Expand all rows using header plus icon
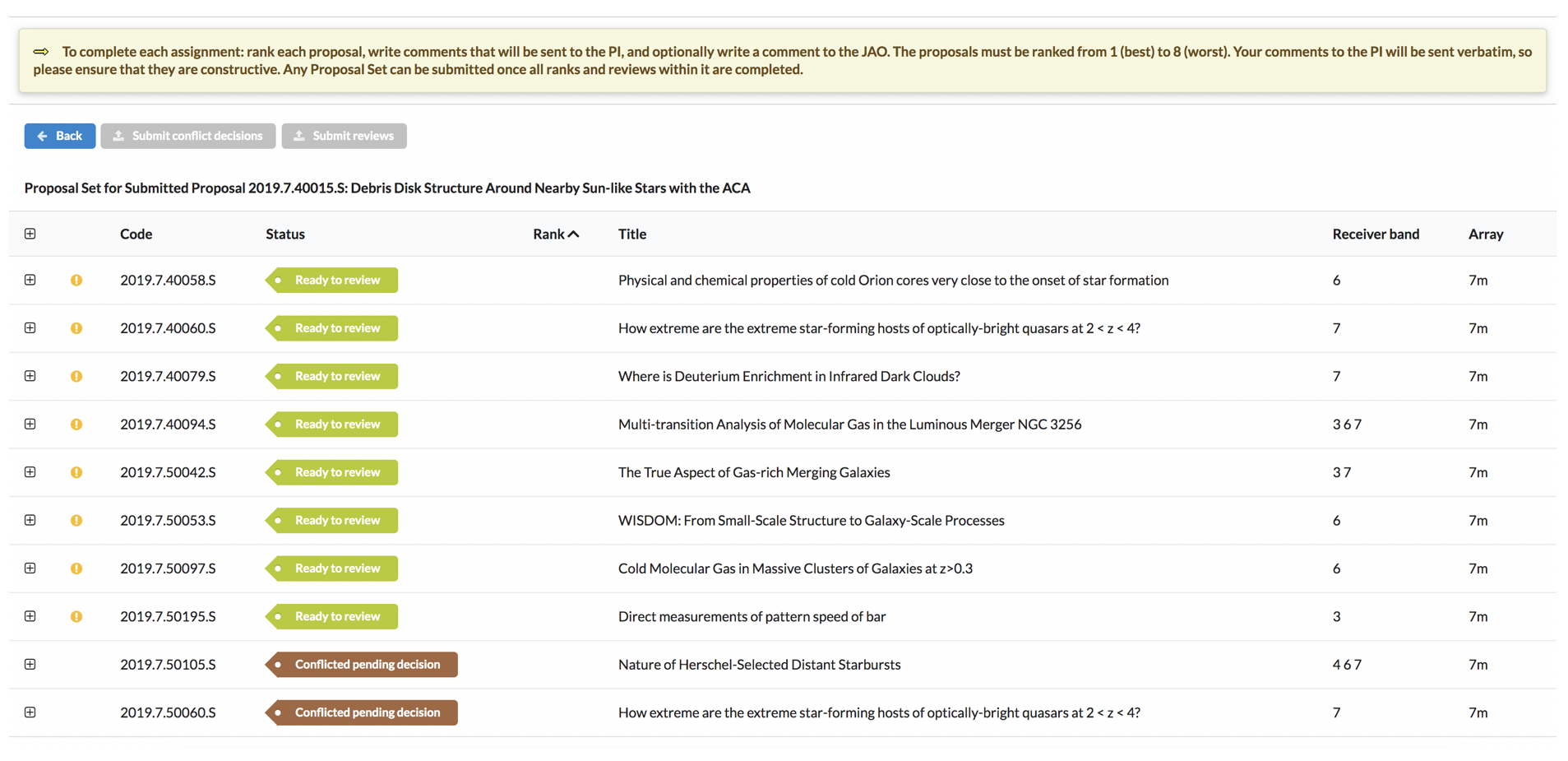 click(x=30, y=234)
